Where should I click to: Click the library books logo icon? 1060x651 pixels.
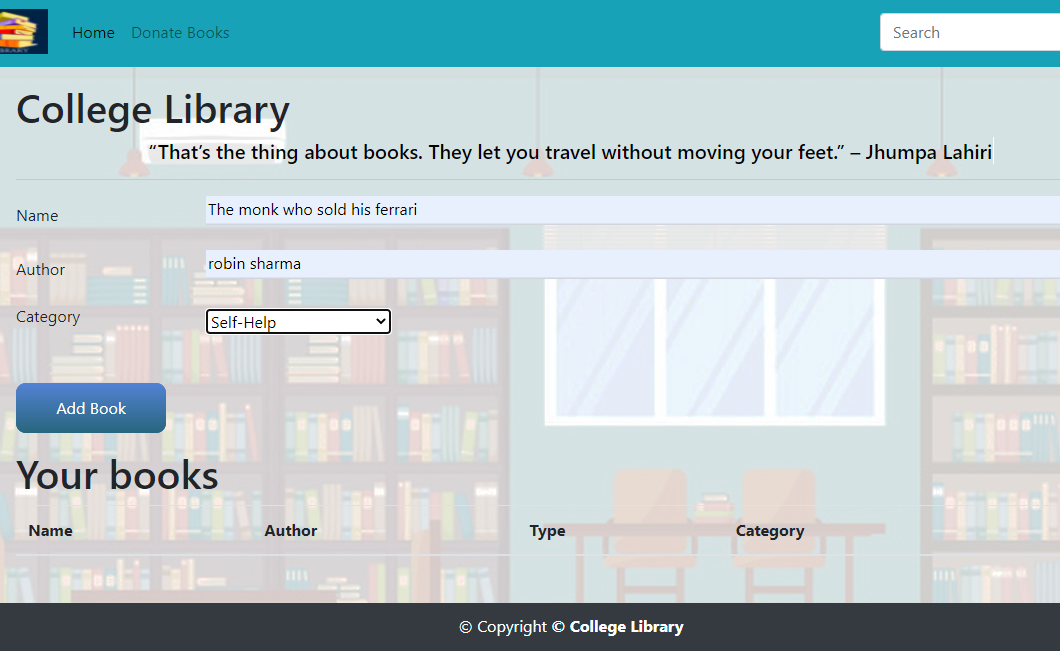pyautogui.click(x=23, y=31)
